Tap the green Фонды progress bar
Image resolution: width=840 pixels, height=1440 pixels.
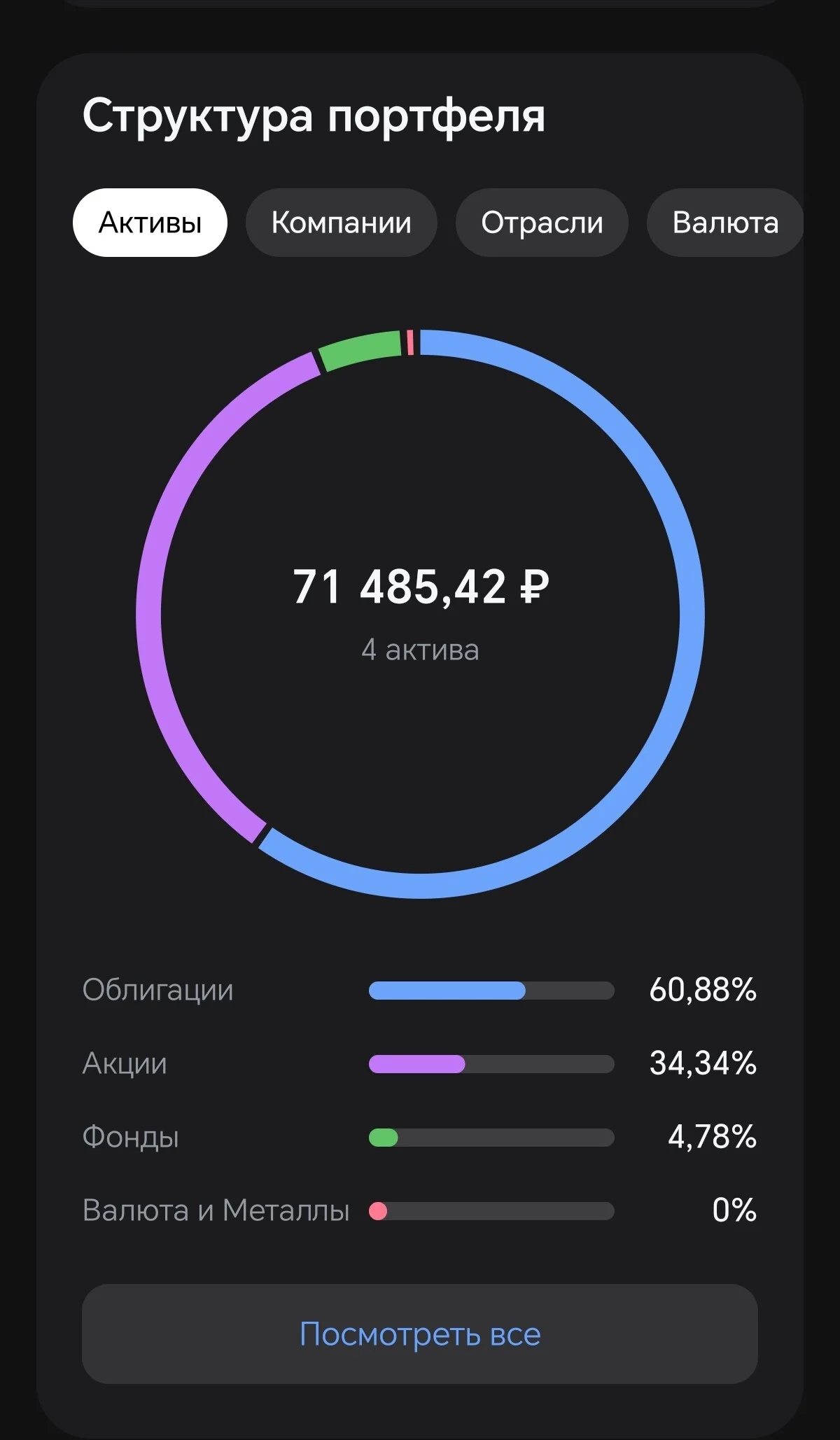(491, 1138)
